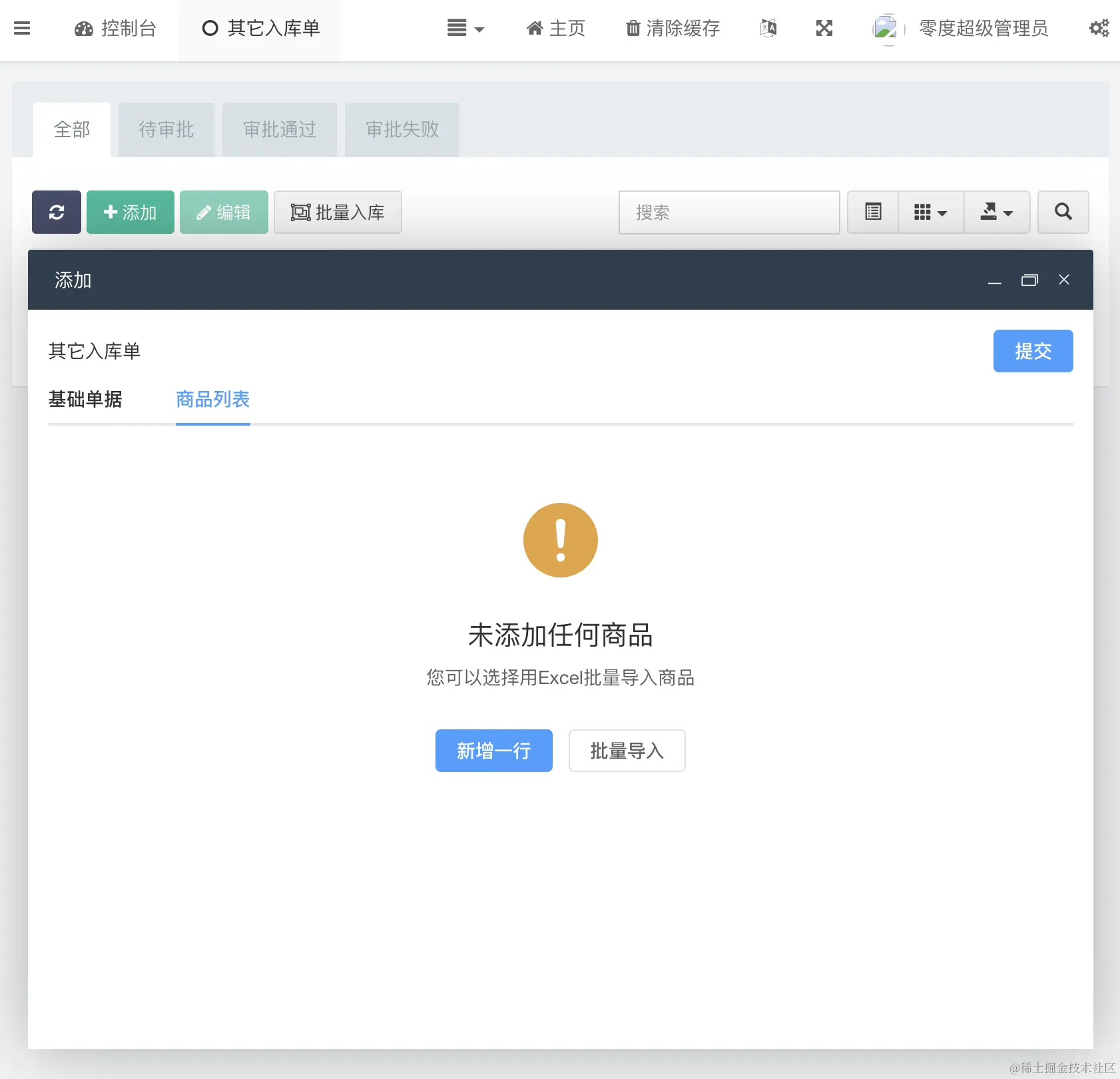
Task: Switch to the 基础单据 tab
Action: pyautogui.click(x=85, y=400)
